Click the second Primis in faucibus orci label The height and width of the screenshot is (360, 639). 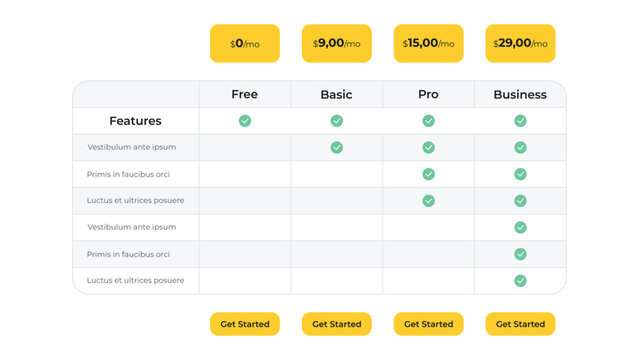128,254
